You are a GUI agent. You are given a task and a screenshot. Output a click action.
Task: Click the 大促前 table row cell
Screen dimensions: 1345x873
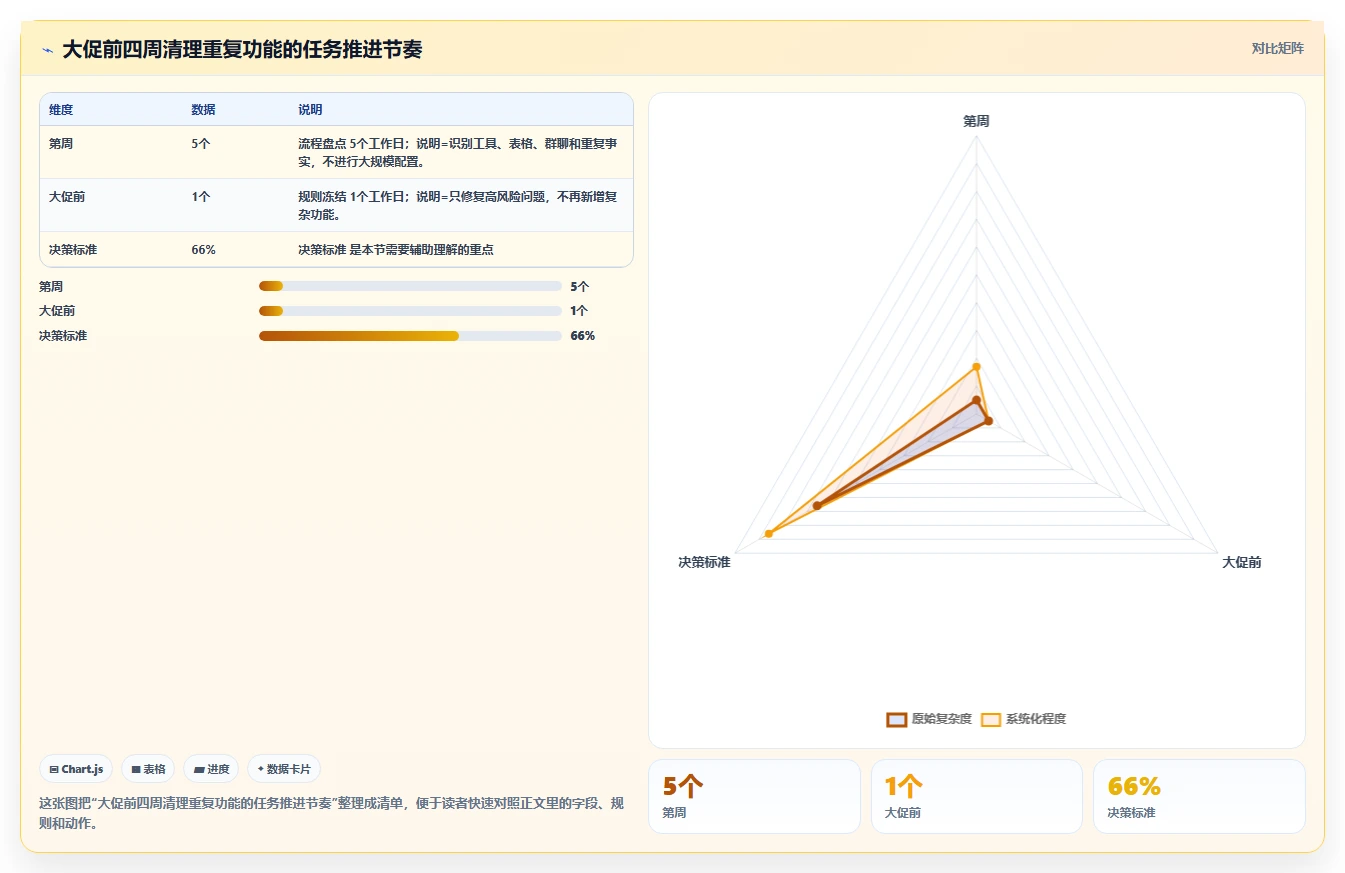point(67,197)
